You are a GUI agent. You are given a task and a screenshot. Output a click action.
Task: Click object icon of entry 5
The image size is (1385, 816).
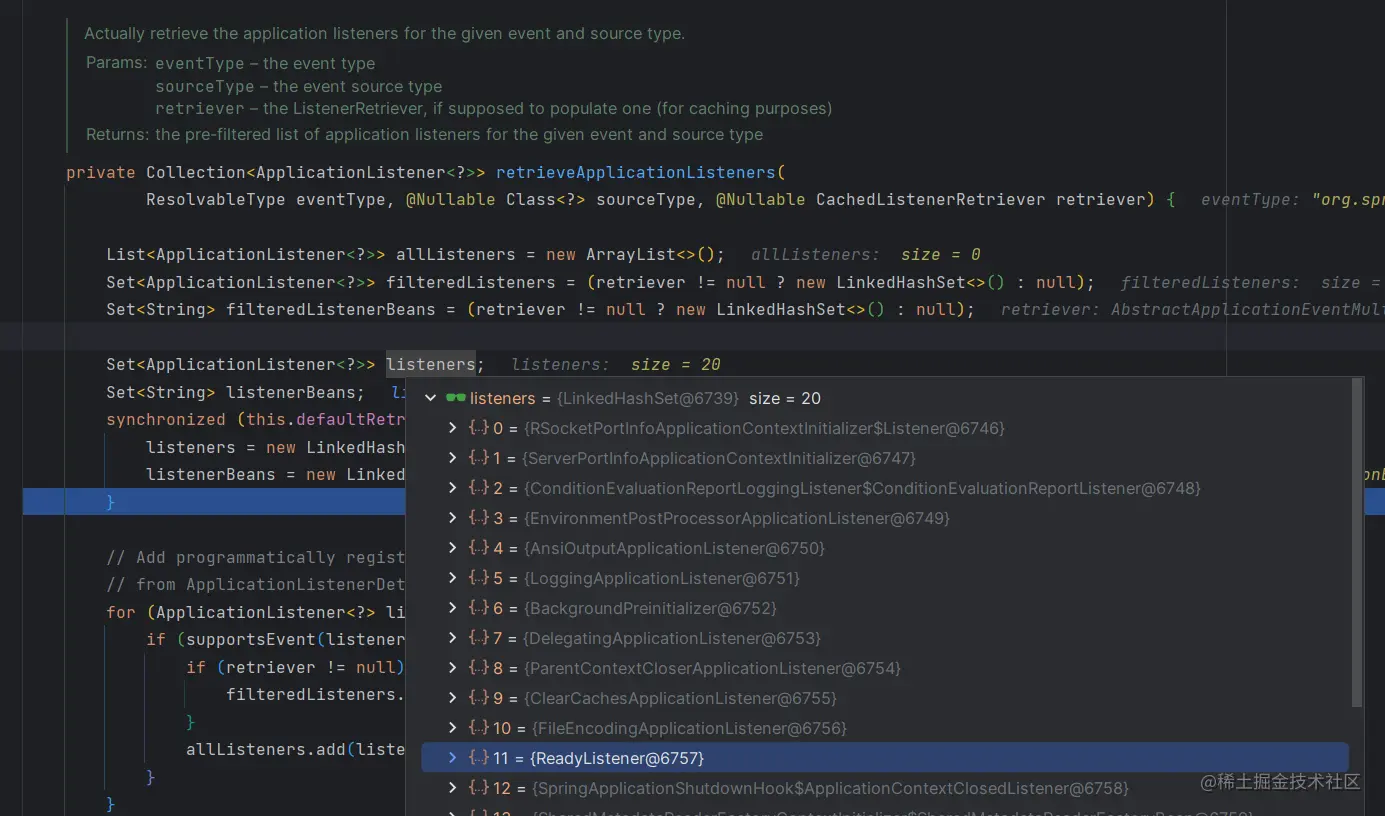(478, 578)
